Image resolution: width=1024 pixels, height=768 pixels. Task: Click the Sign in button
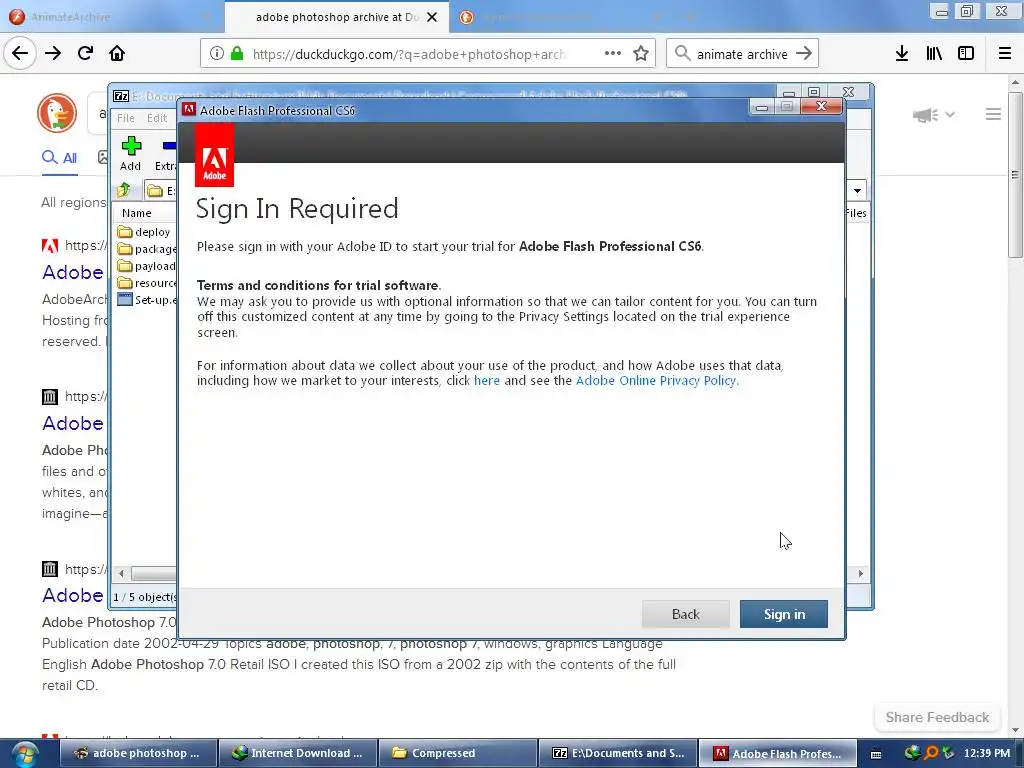[784, 614]
